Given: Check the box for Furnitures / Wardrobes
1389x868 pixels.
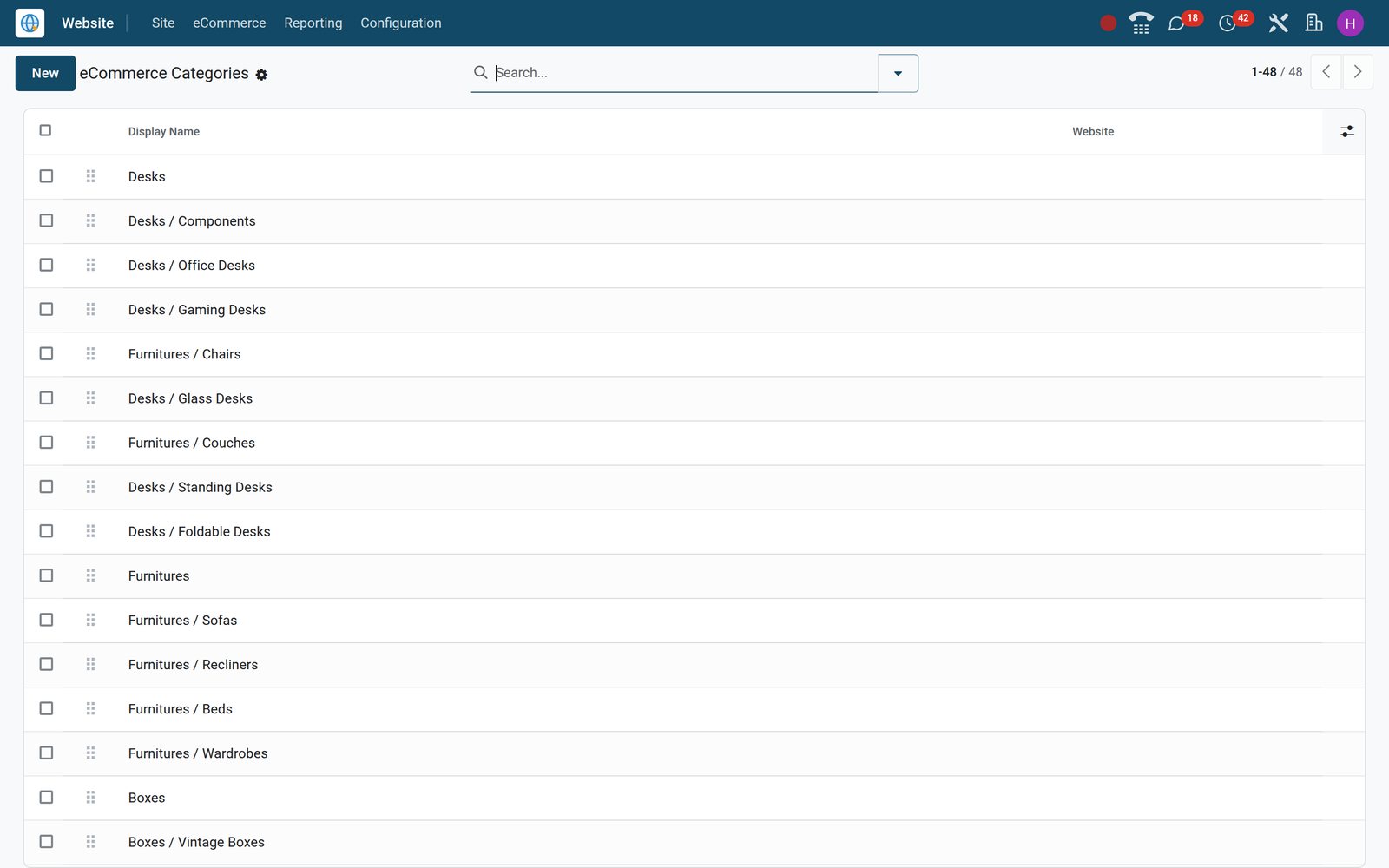Looking at the screenshot, I should (46, 753).
